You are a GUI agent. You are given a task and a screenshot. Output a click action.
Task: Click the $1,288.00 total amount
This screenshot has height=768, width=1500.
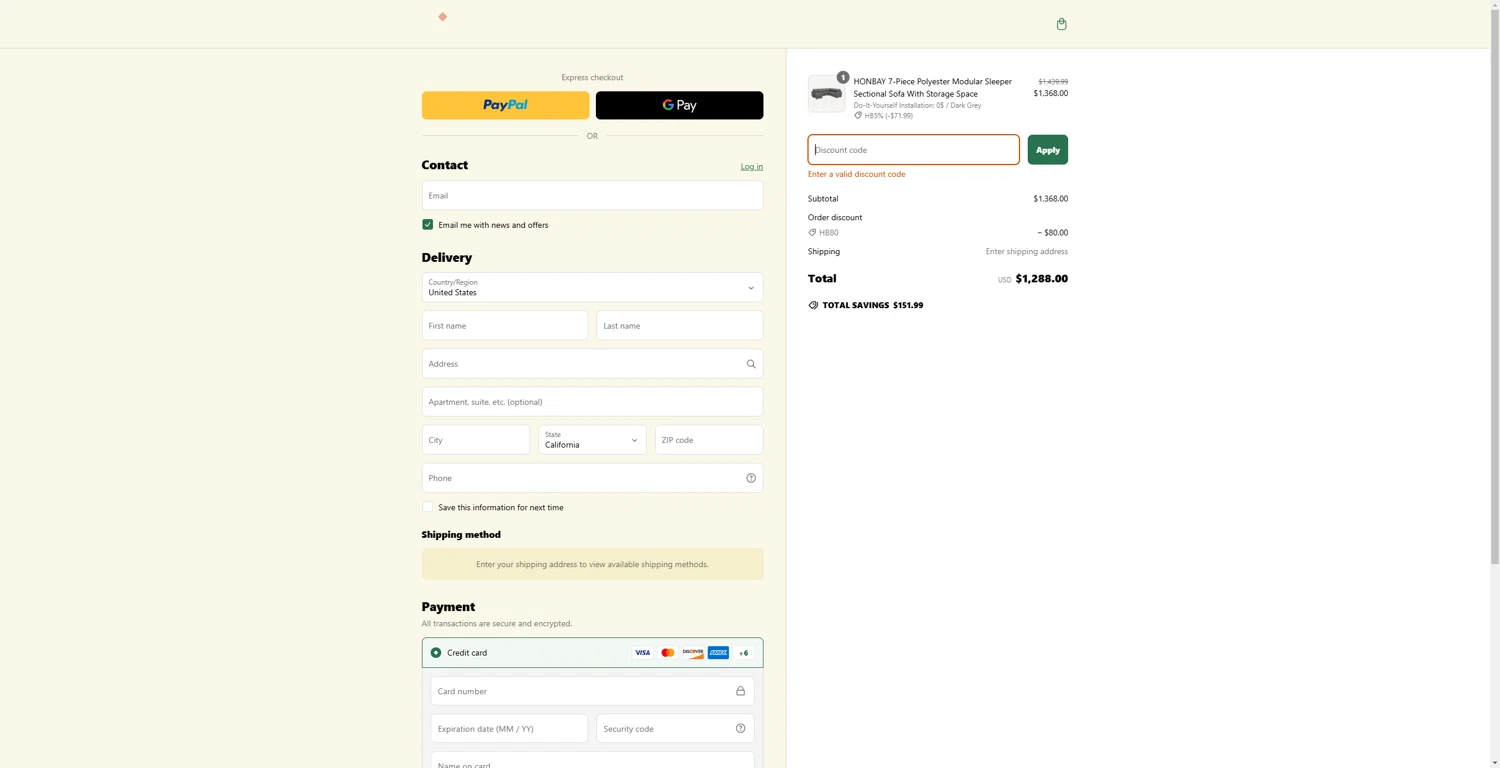1041,279
